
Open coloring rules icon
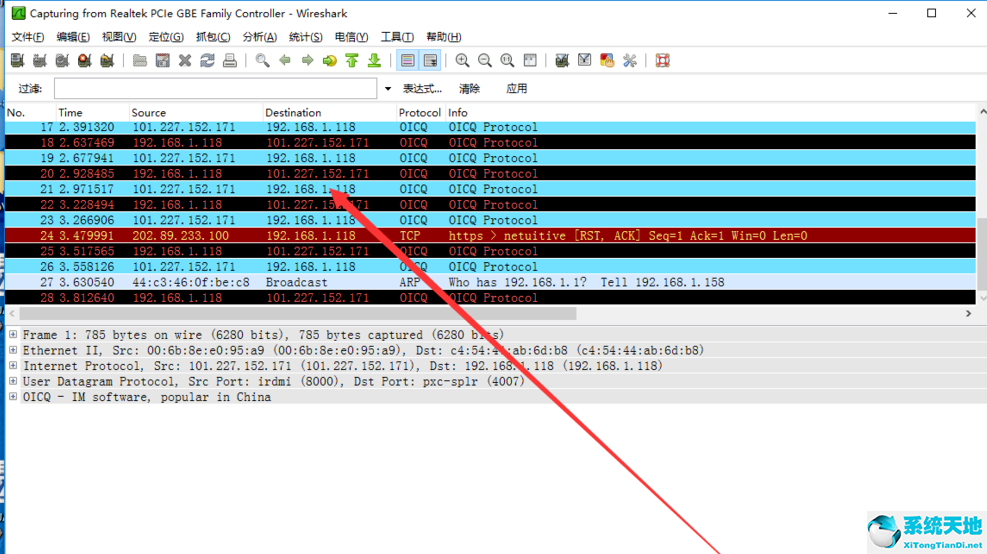pyautogui.click(x=607, y=60)
